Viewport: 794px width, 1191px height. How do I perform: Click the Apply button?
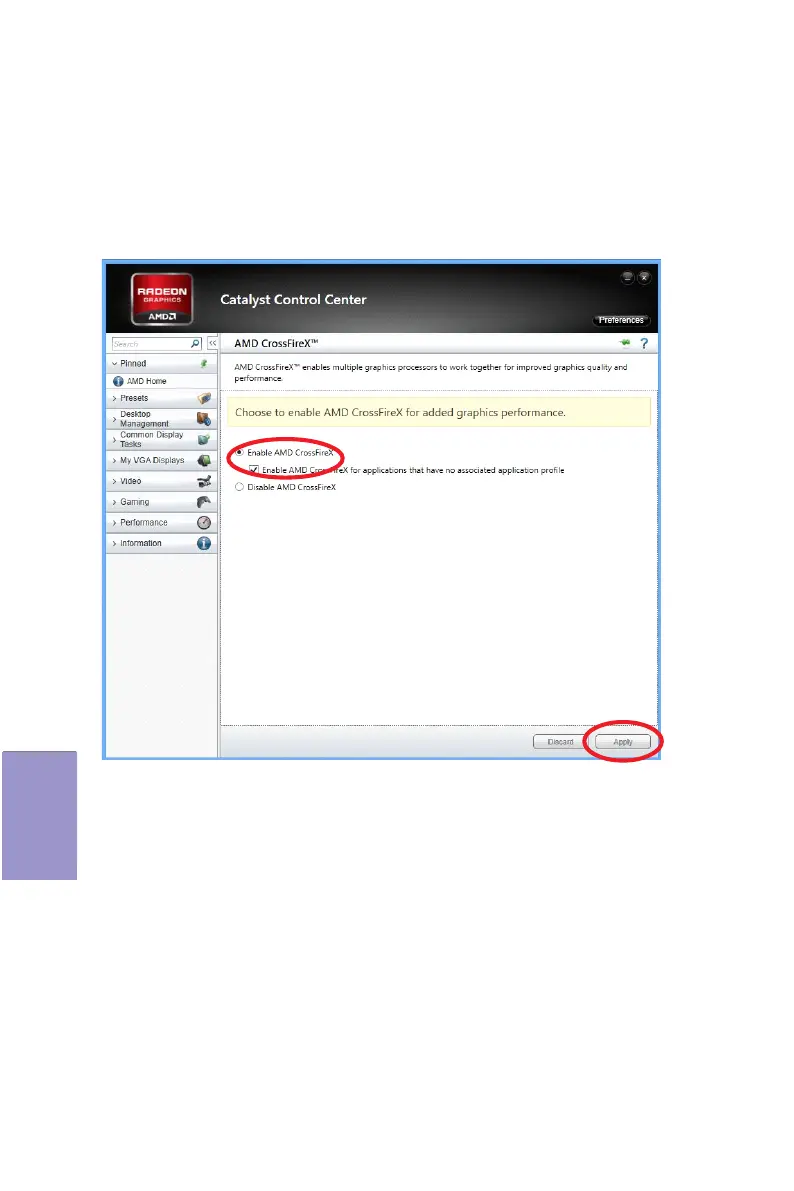(x=622, y=742)
